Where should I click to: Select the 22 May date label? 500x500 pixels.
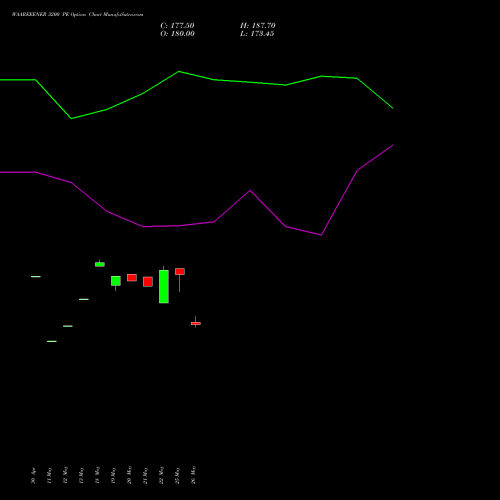161,475
